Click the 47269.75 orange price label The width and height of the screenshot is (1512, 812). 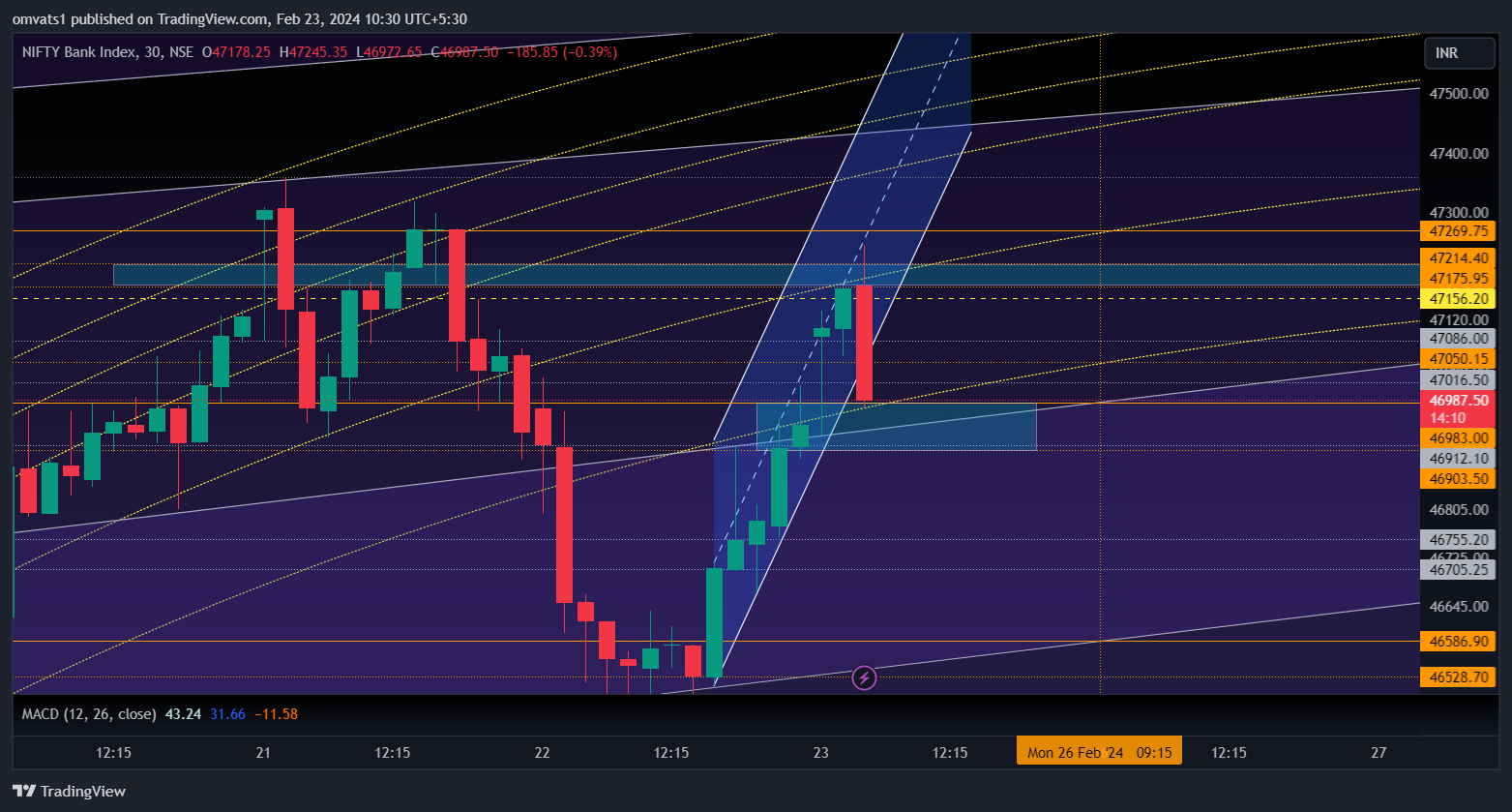coord(1458,231)
